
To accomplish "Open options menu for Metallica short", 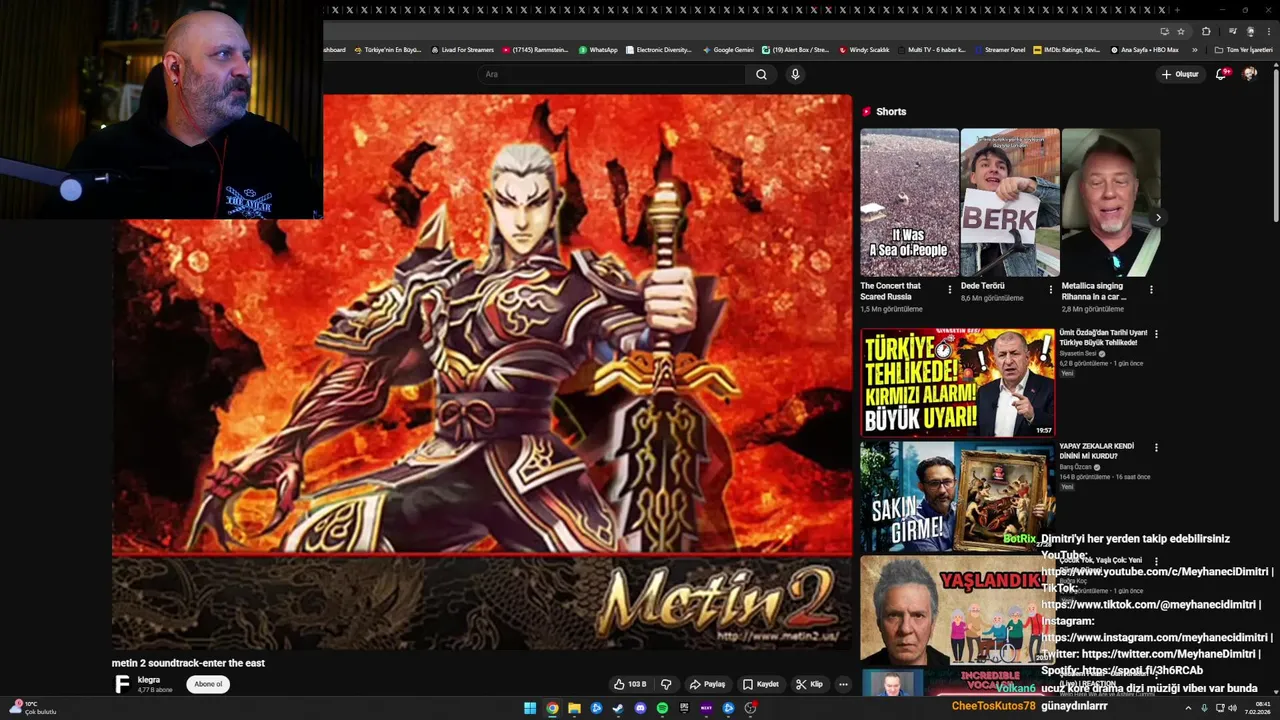I will pyautogui.click(x=1151, y=290).
